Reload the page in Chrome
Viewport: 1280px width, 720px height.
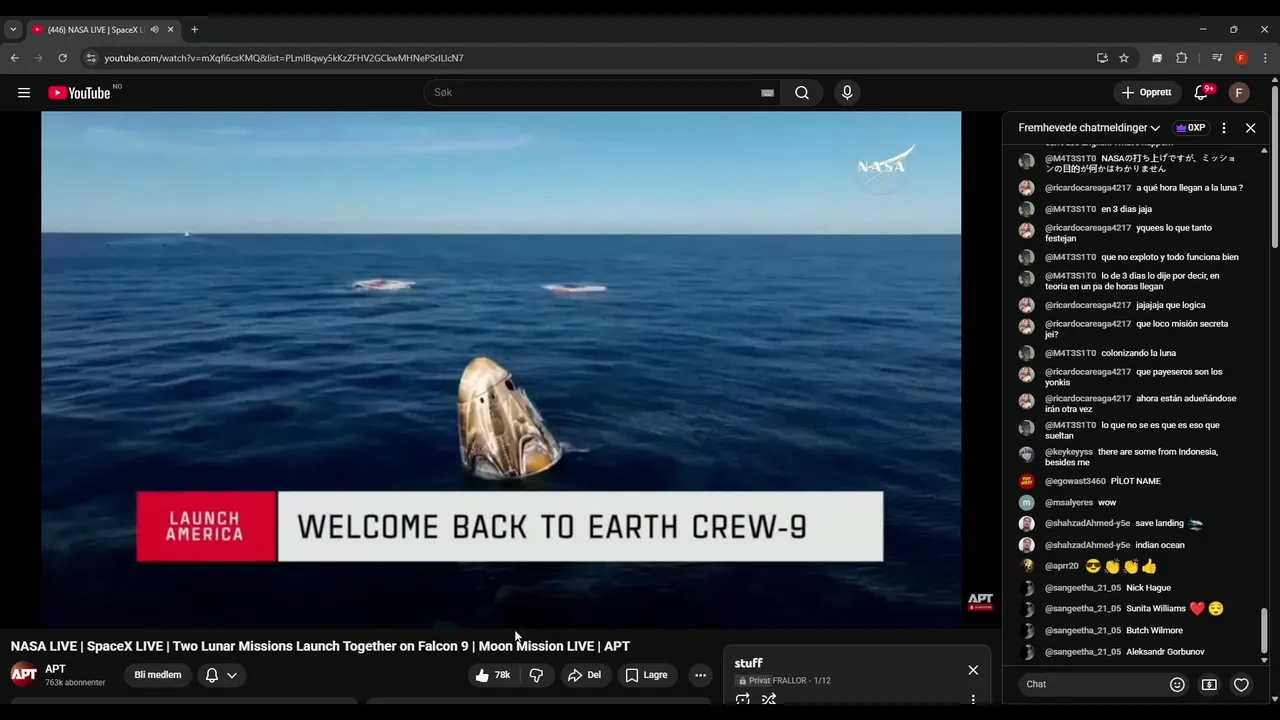tap(63, 58)
